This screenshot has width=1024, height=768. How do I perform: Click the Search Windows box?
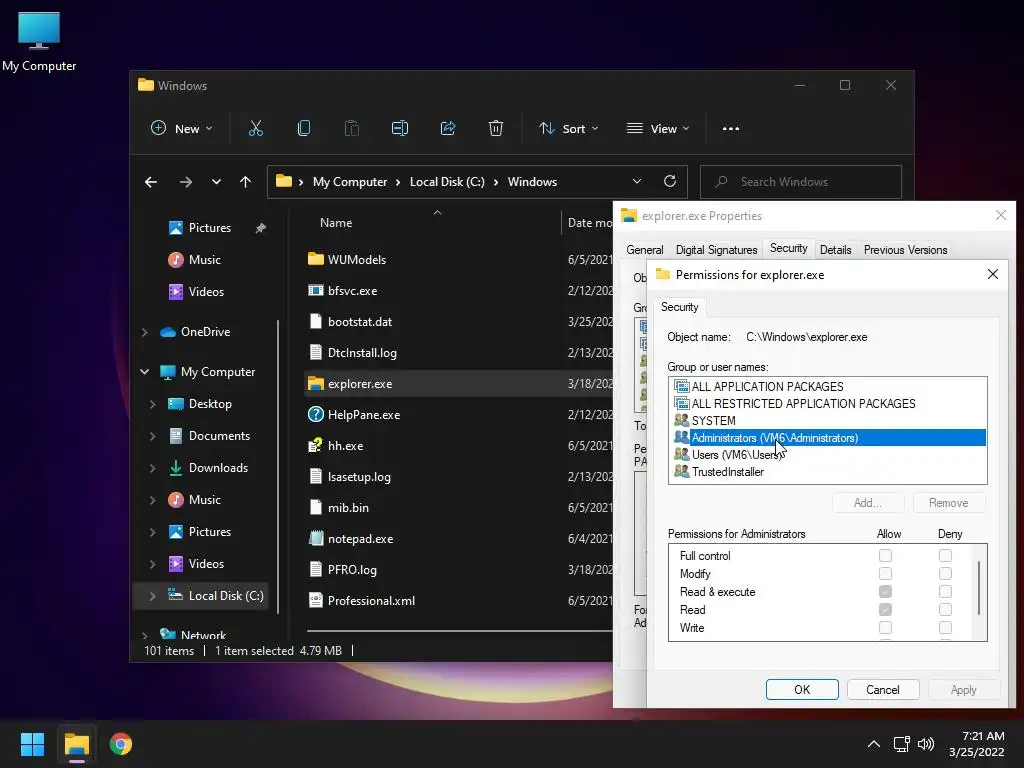pyautogui.click(x=801, y=182)
